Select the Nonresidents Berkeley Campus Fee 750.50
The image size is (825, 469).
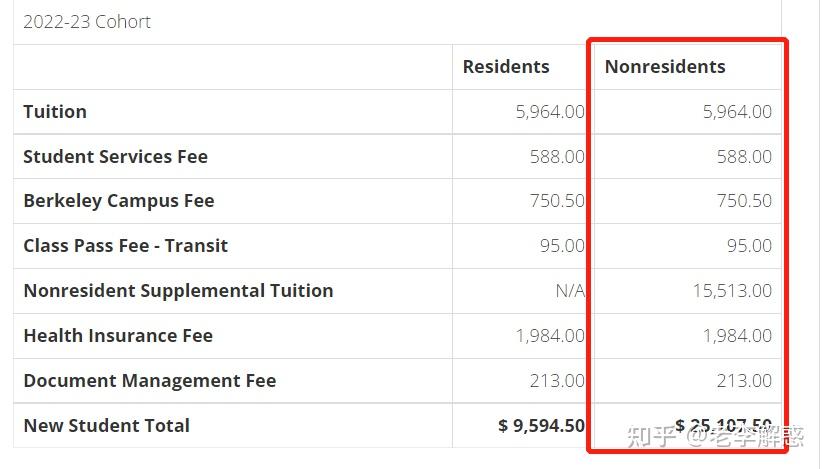(x=744, y=201)
